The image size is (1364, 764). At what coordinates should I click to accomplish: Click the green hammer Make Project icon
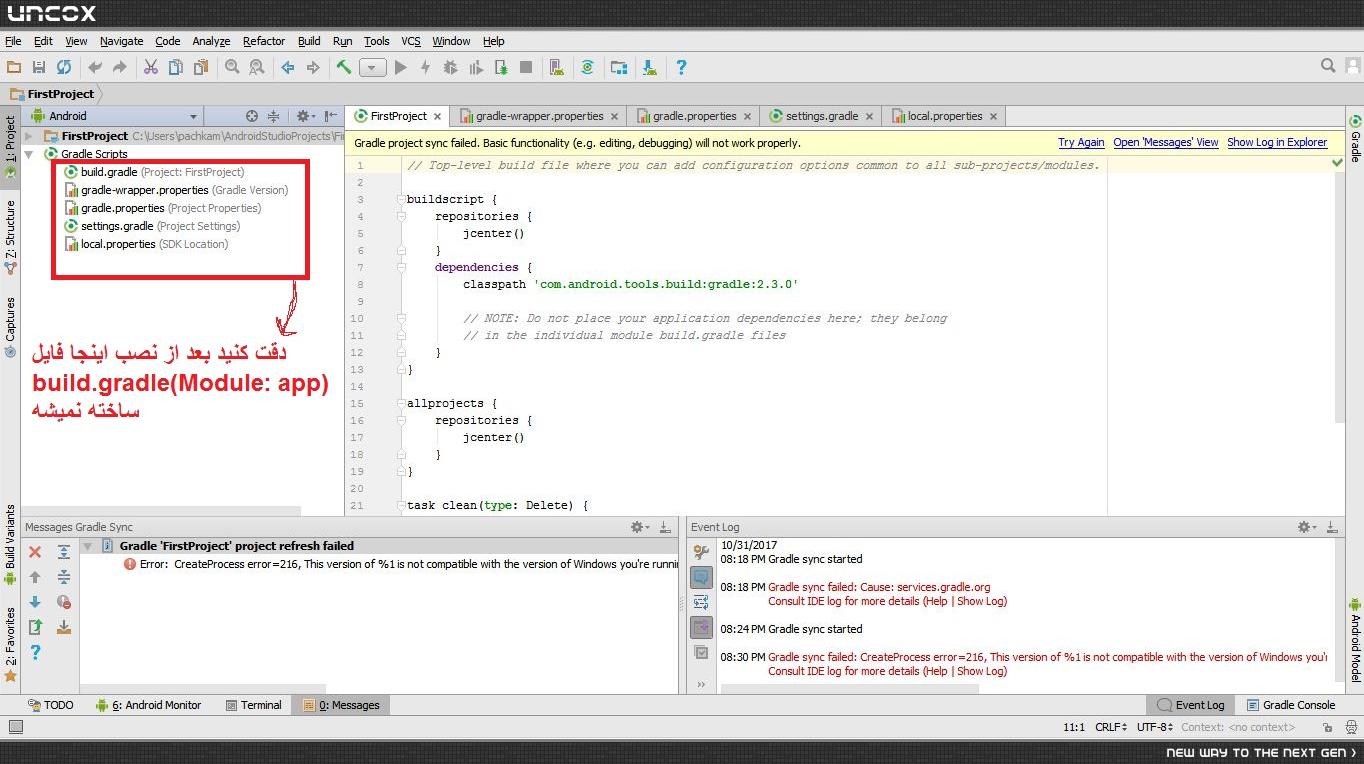343,67
